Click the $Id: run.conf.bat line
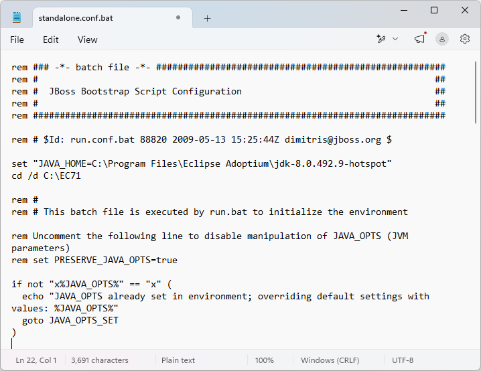 coord(201,140)
